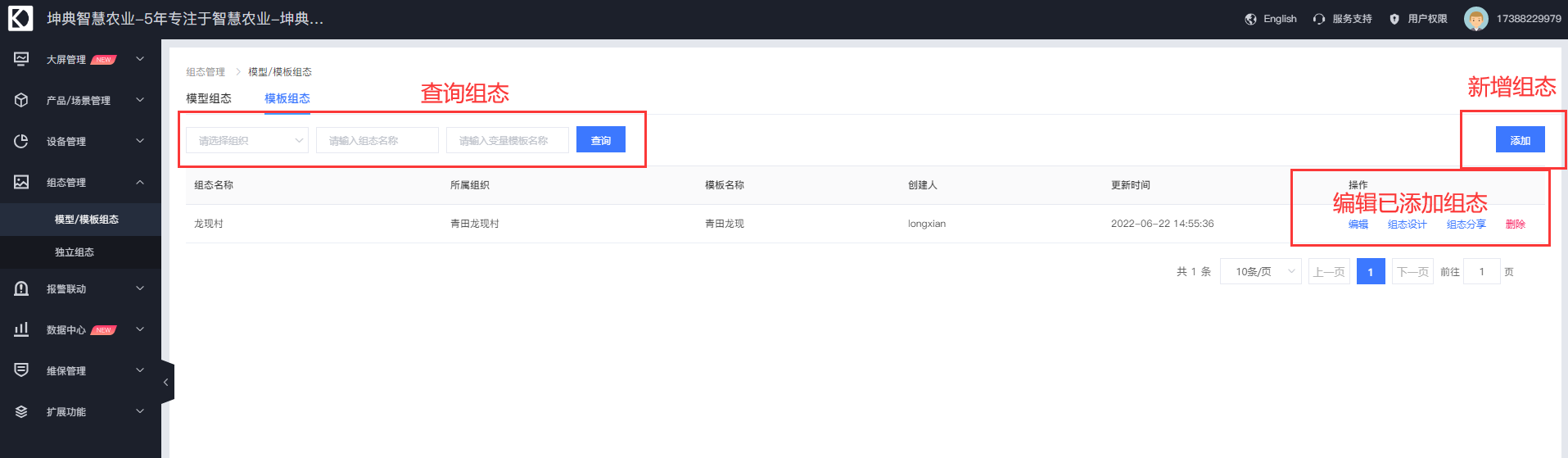Click 编辑 for the 龙现村 row
The image size is (1568, 458).
pyautogui.click(x=1358, y=224)
